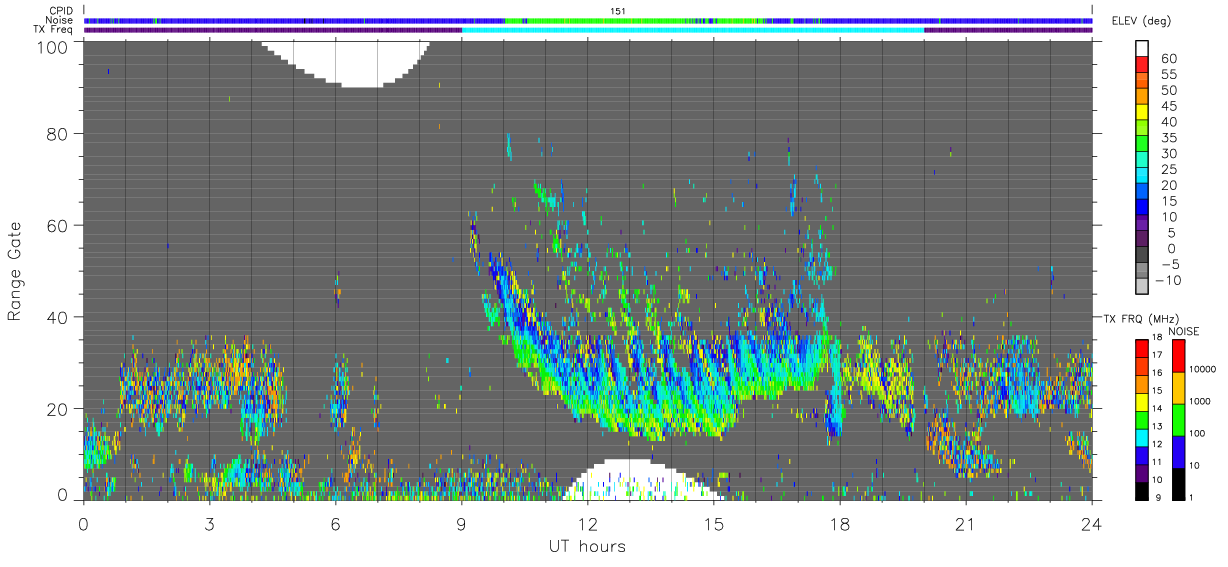Click the 30 label on the ELEV colorbar
The image size is (1228, 567).
(x=1168, y=154)
